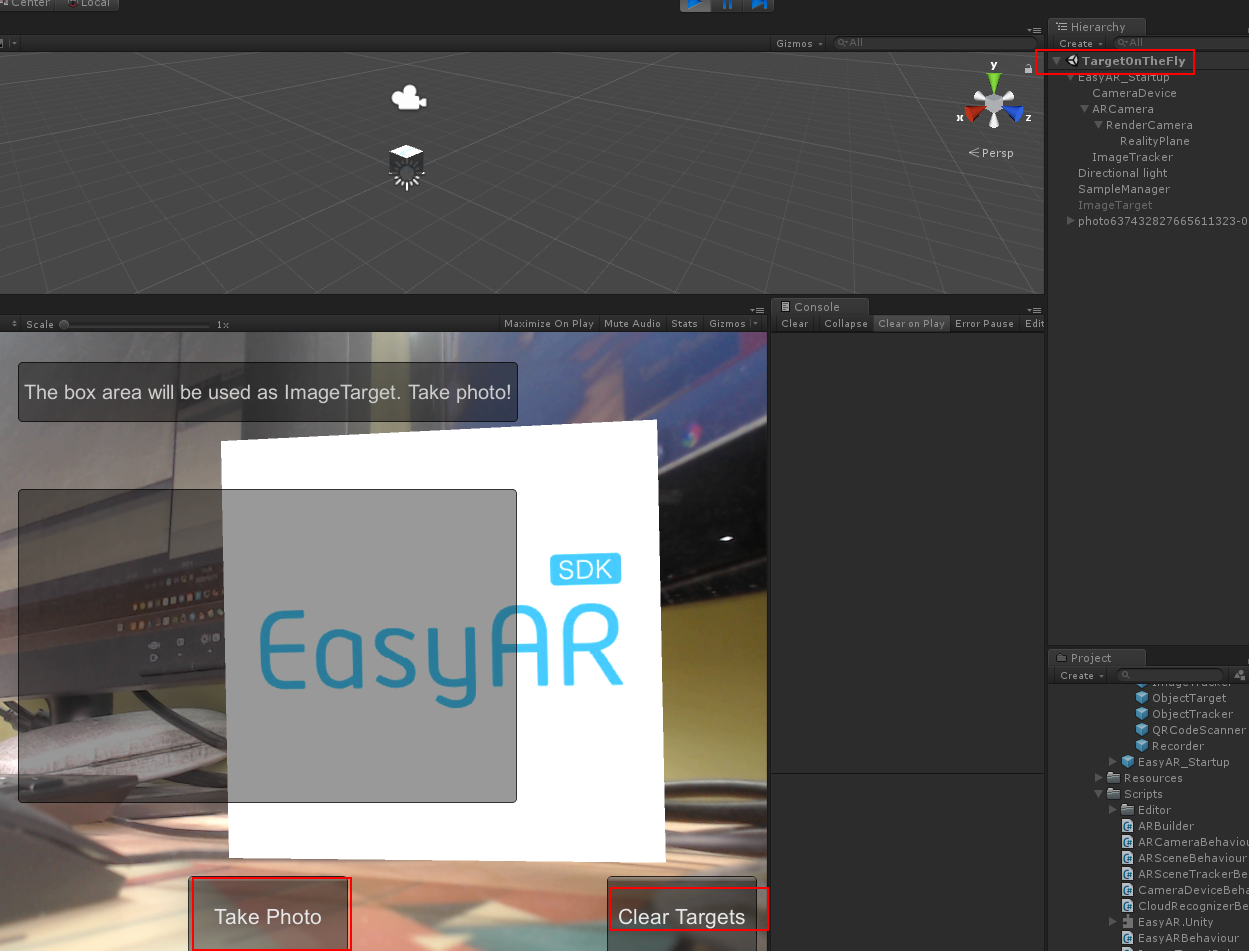Click the Clear Targets button

pyautogui.click(x=682, y=914)
